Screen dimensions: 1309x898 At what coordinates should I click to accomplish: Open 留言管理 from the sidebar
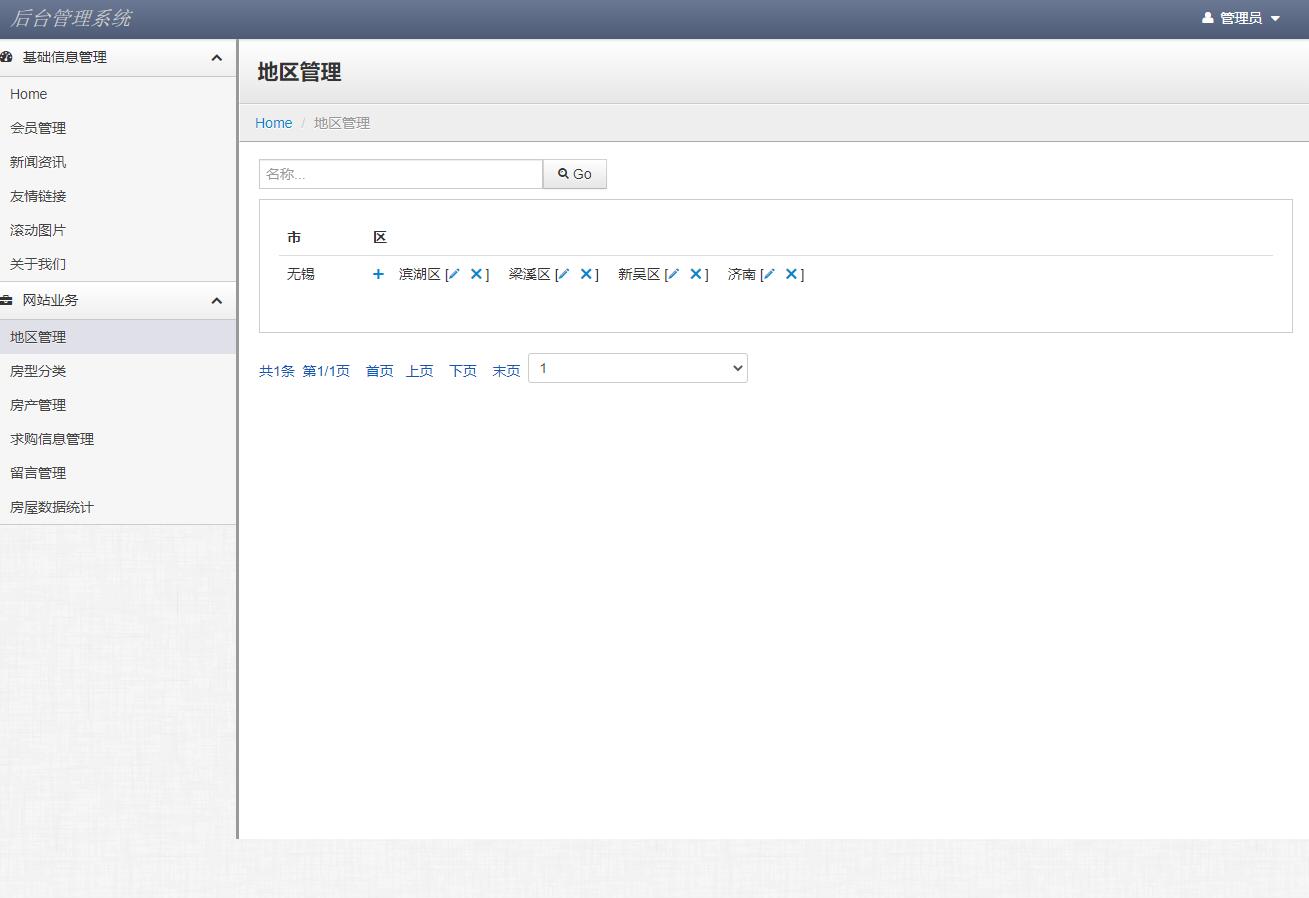[37, 473]
